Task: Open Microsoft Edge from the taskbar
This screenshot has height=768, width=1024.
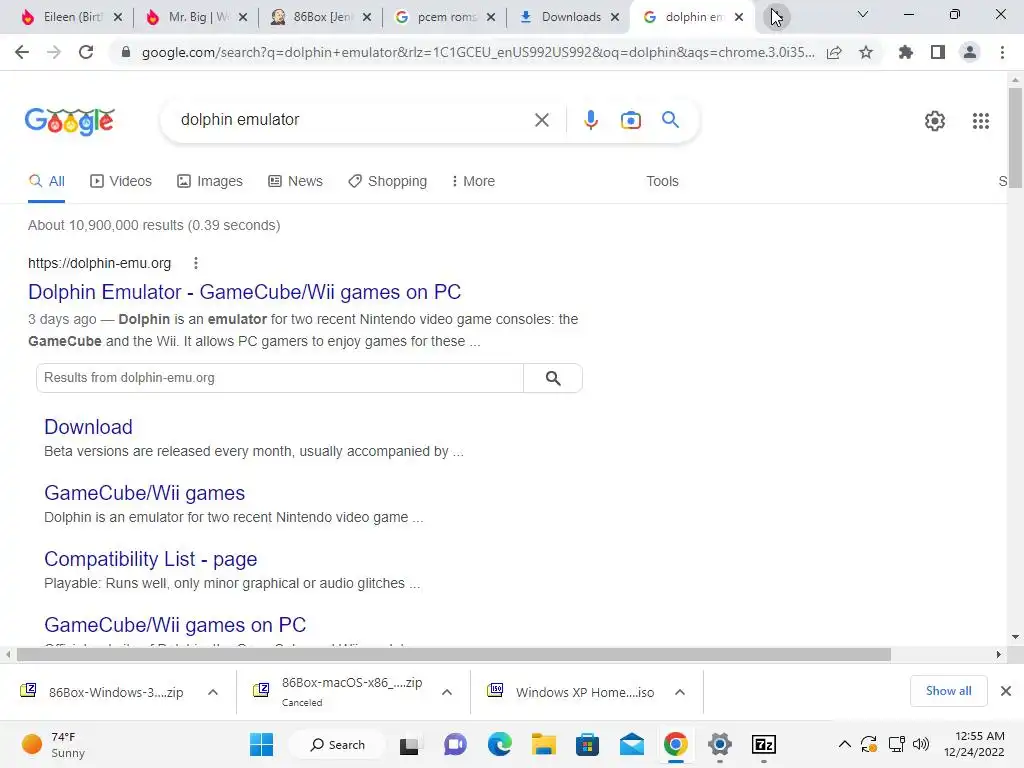Action: pos(500,744)
